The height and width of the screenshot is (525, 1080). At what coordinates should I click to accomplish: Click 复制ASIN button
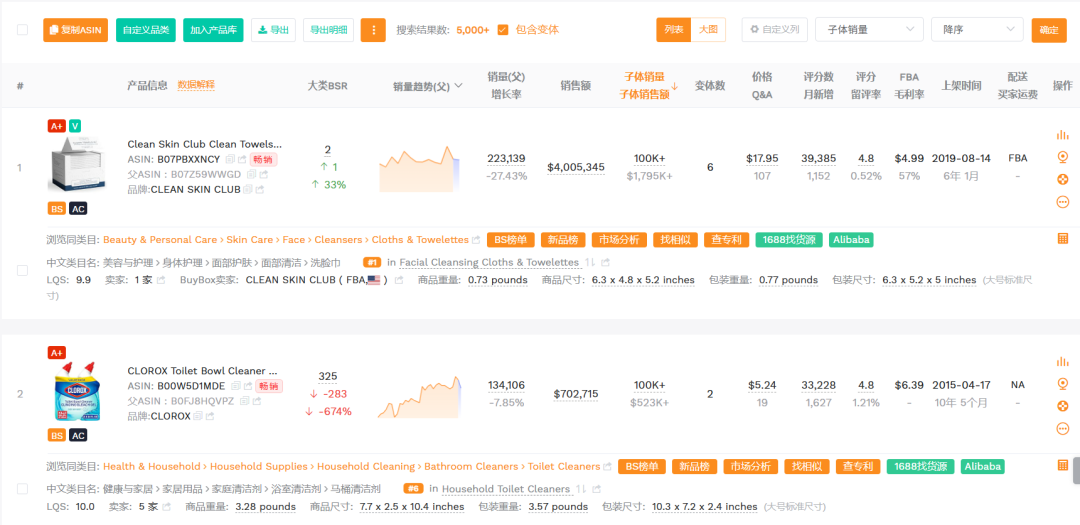click(x=76, y=30)
